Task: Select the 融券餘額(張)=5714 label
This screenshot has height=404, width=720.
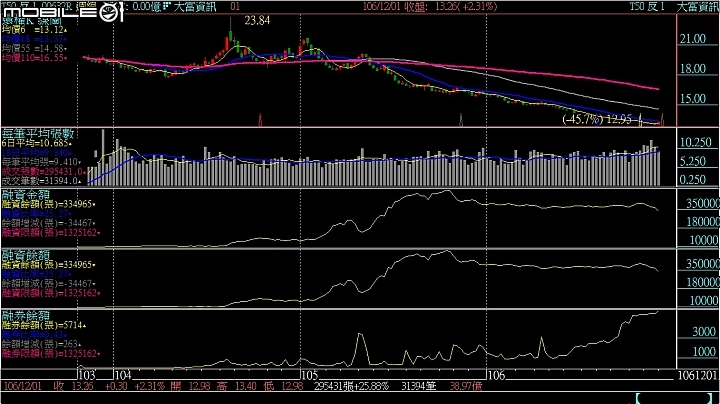Action: [x=44, y=325]
